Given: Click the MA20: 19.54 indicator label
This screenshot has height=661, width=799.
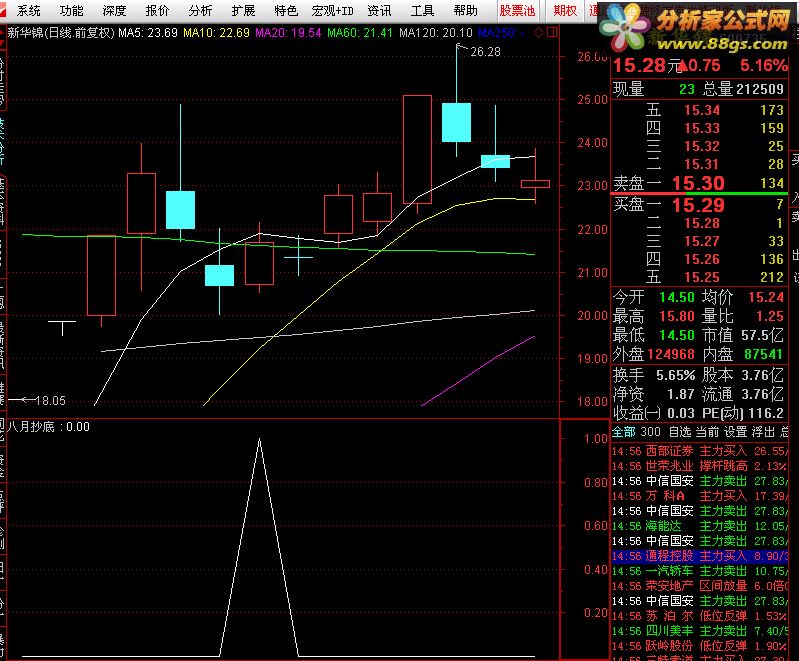Looking at the screenshot, I should [288, 33].
